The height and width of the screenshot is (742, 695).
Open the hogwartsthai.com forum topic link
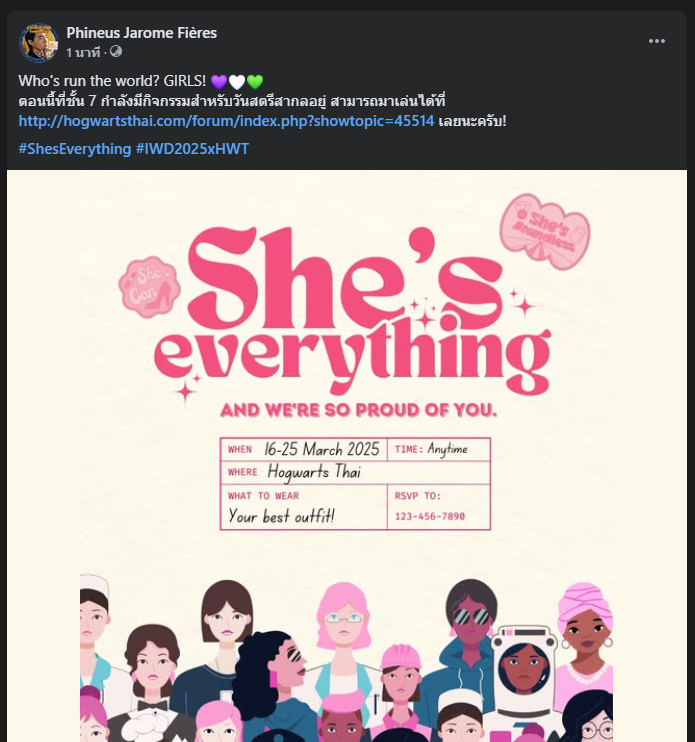click(x=226, y=121)
